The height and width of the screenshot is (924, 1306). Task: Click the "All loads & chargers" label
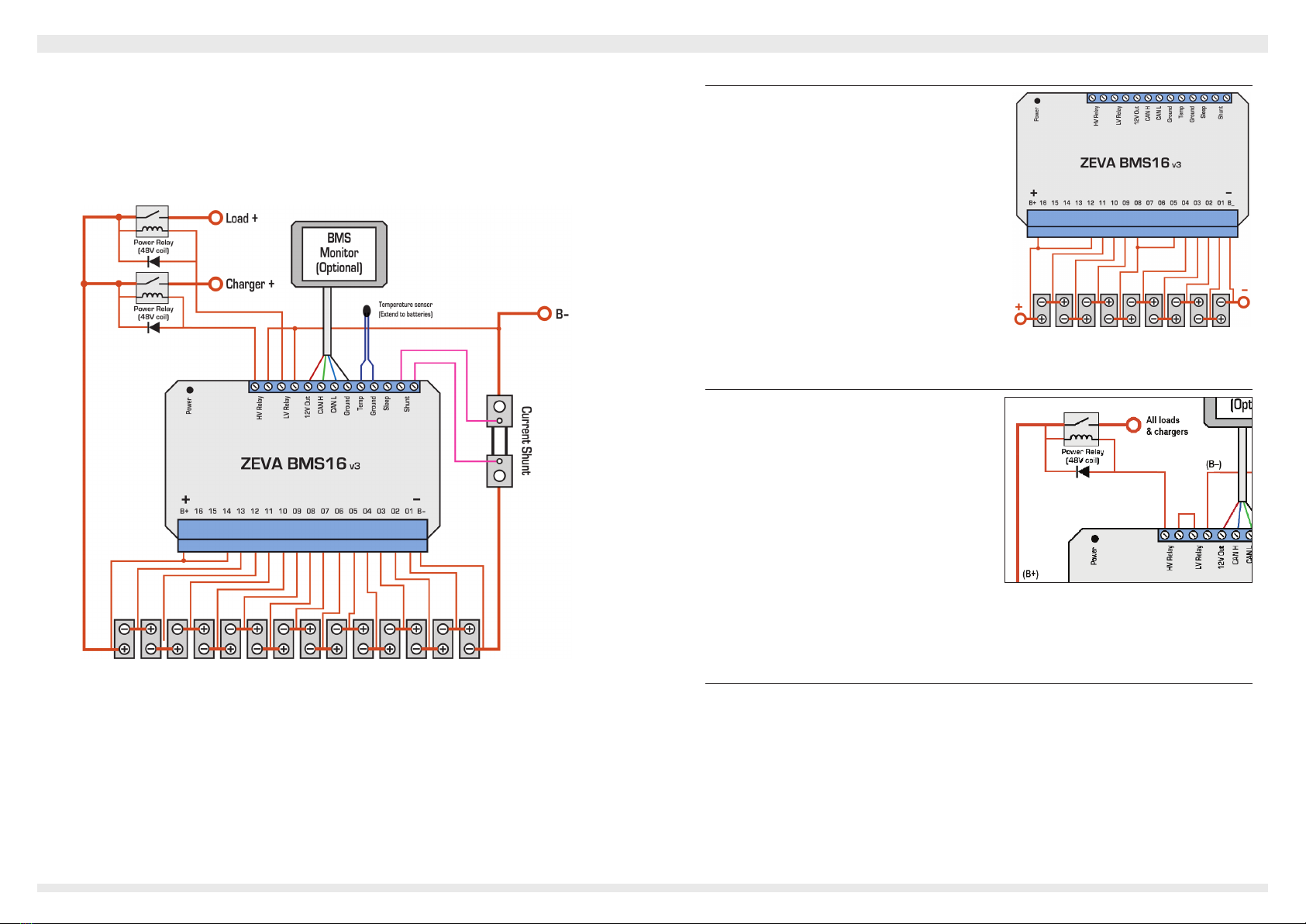click(x=1166, y=426)
